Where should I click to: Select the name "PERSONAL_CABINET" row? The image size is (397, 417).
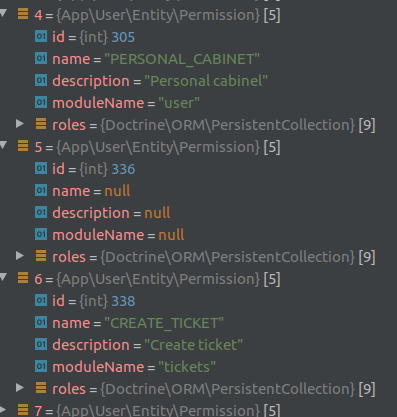point(198,59)
